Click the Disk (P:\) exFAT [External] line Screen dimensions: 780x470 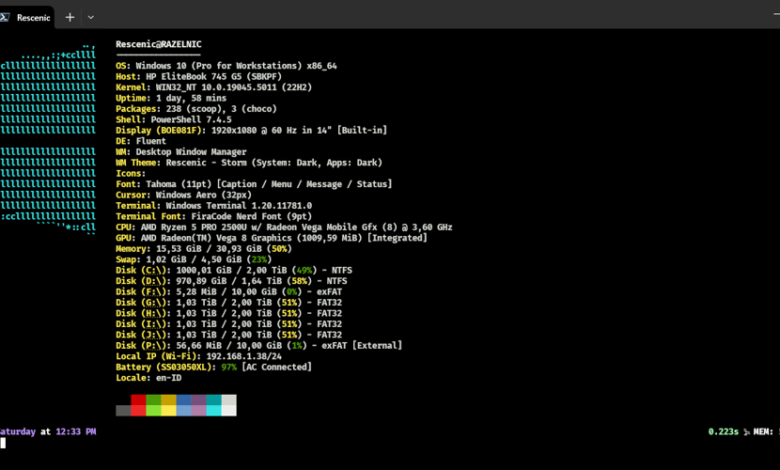point(259,346)
